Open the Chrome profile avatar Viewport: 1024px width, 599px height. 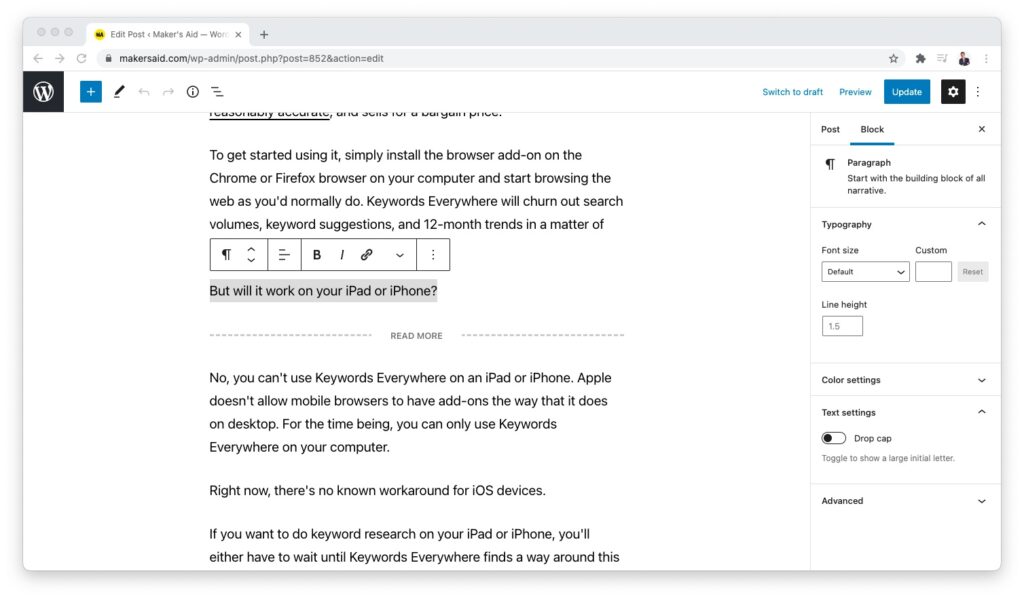[964, 58]
